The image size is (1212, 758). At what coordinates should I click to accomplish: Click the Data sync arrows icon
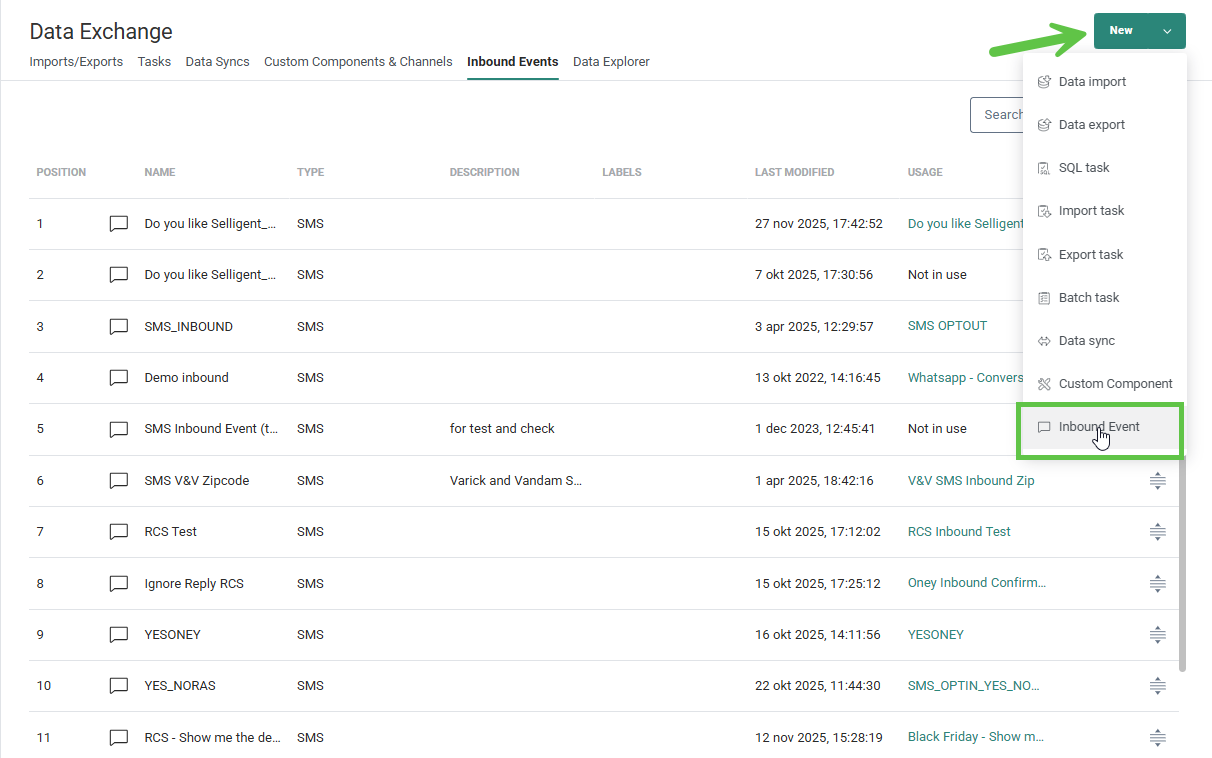pyautogui.click(x=1044, y=341)
